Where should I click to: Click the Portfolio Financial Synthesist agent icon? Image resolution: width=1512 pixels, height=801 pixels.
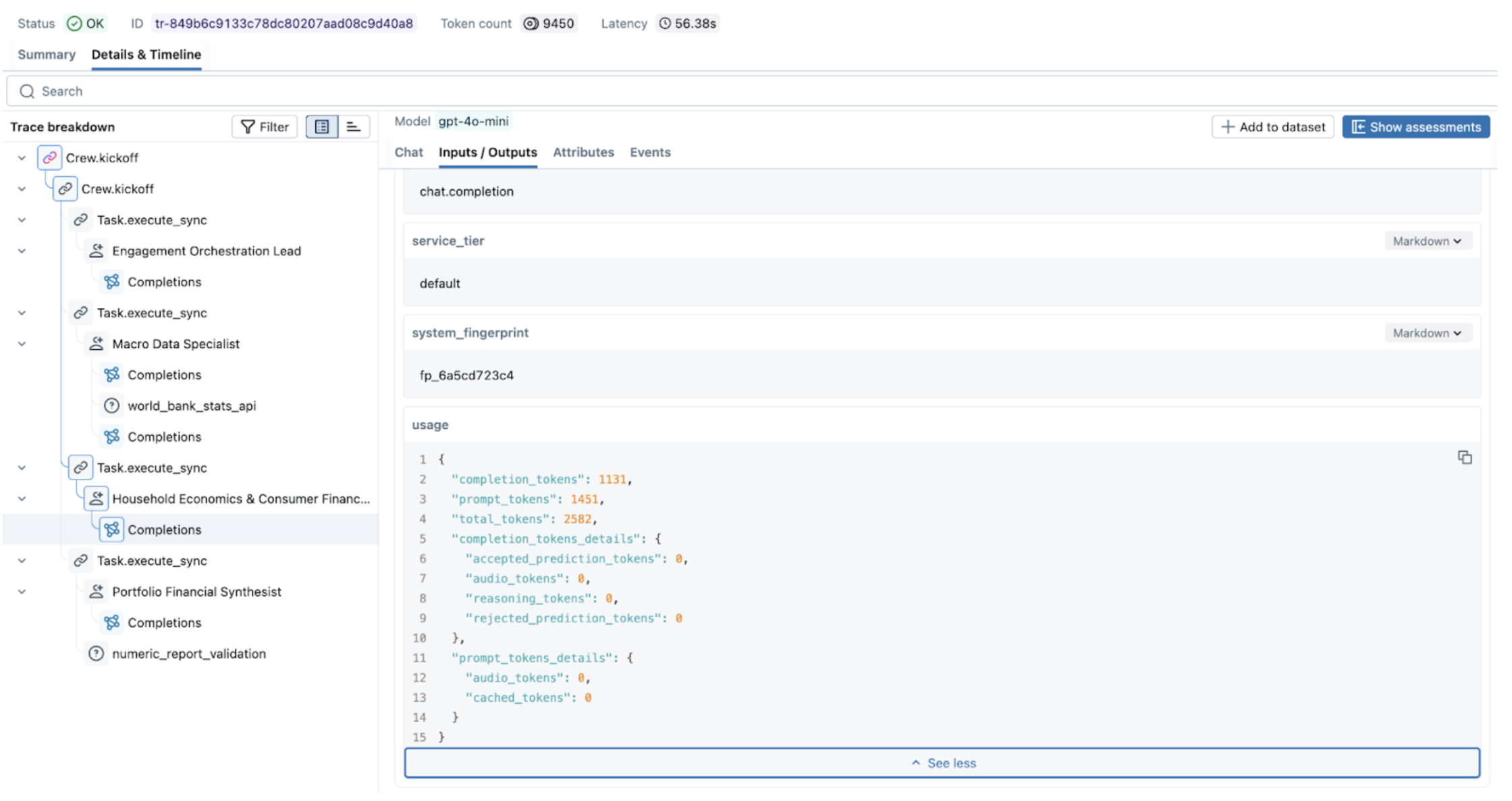(96, 592)
